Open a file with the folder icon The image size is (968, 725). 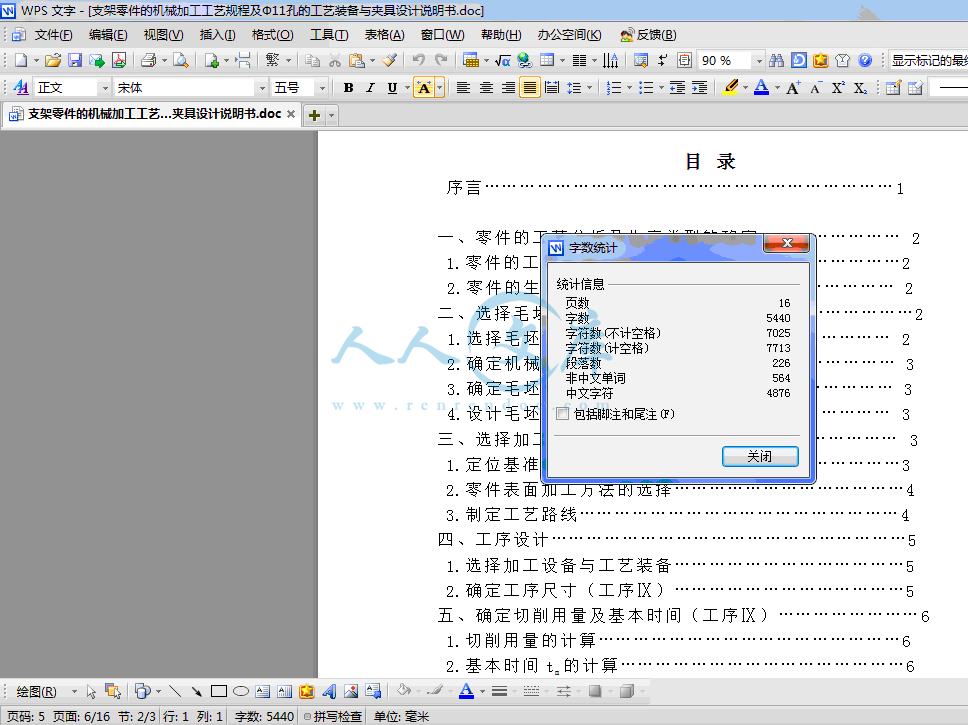point(53,60)
